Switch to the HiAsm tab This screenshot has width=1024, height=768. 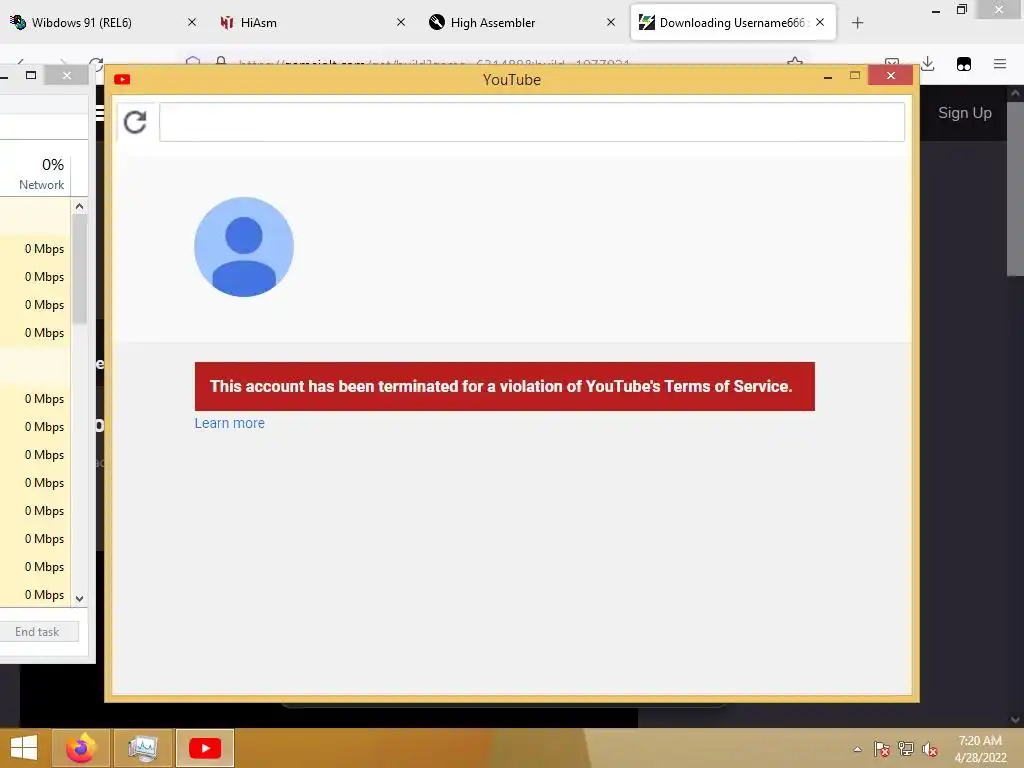click(x=259, y=23)
